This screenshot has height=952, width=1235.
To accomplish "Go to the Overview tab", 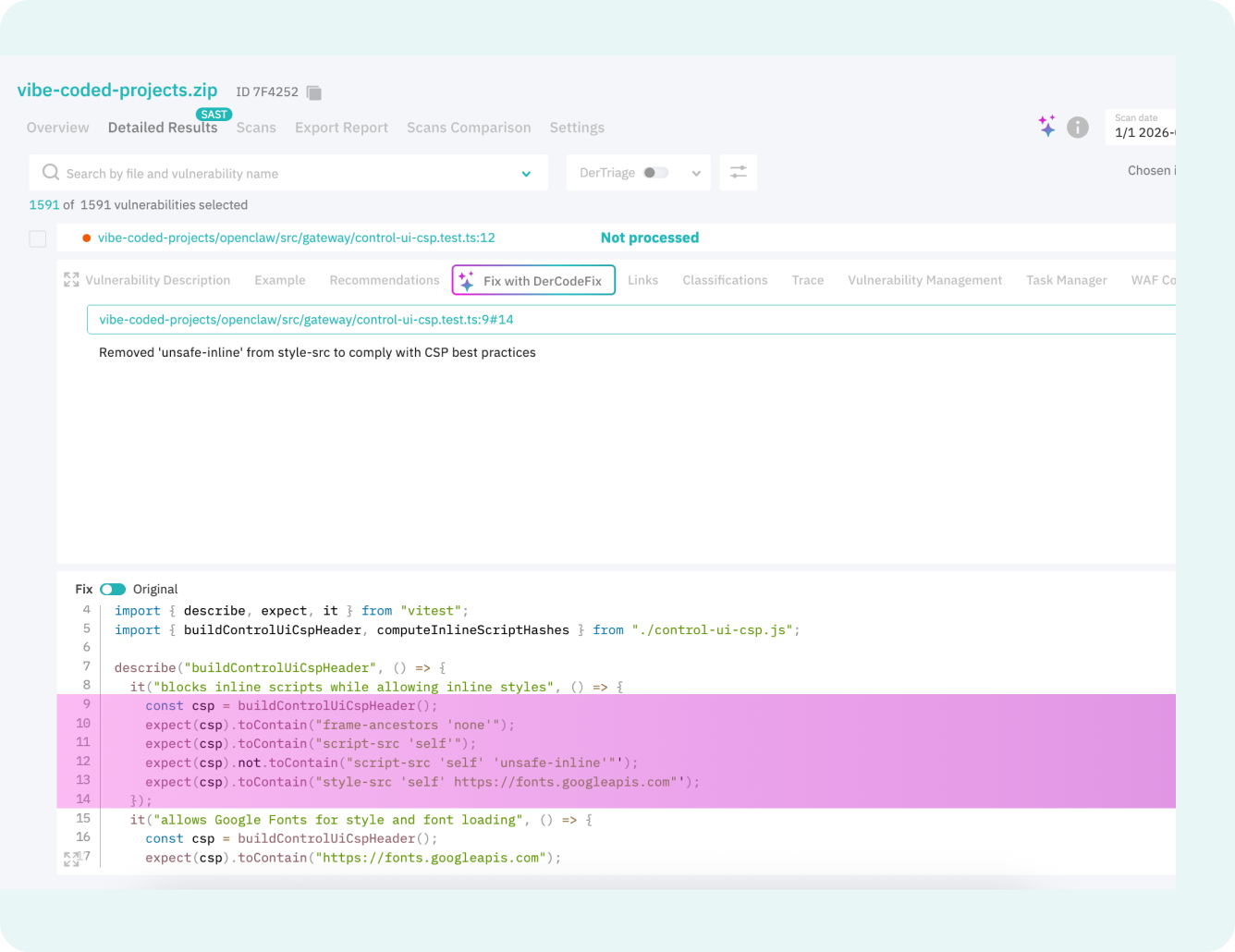I will click(x=58, y=128).
